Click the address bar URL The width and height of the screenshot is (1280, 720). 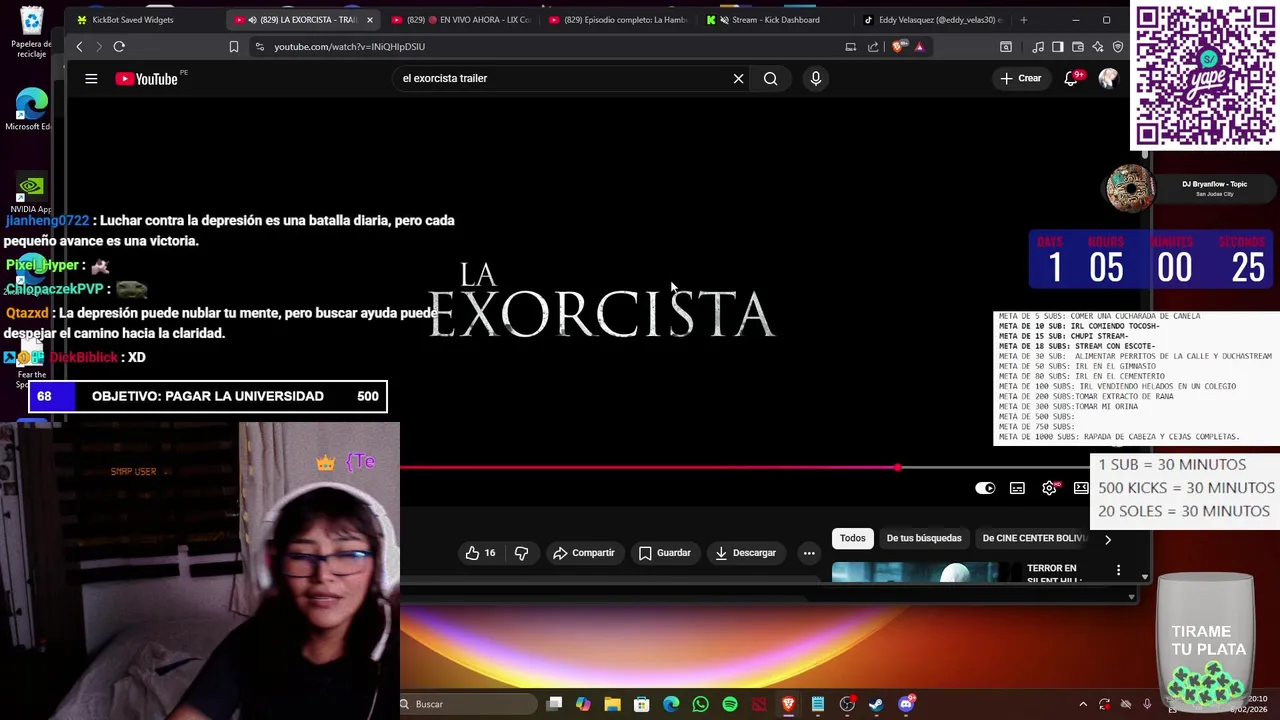click(349, 47)
